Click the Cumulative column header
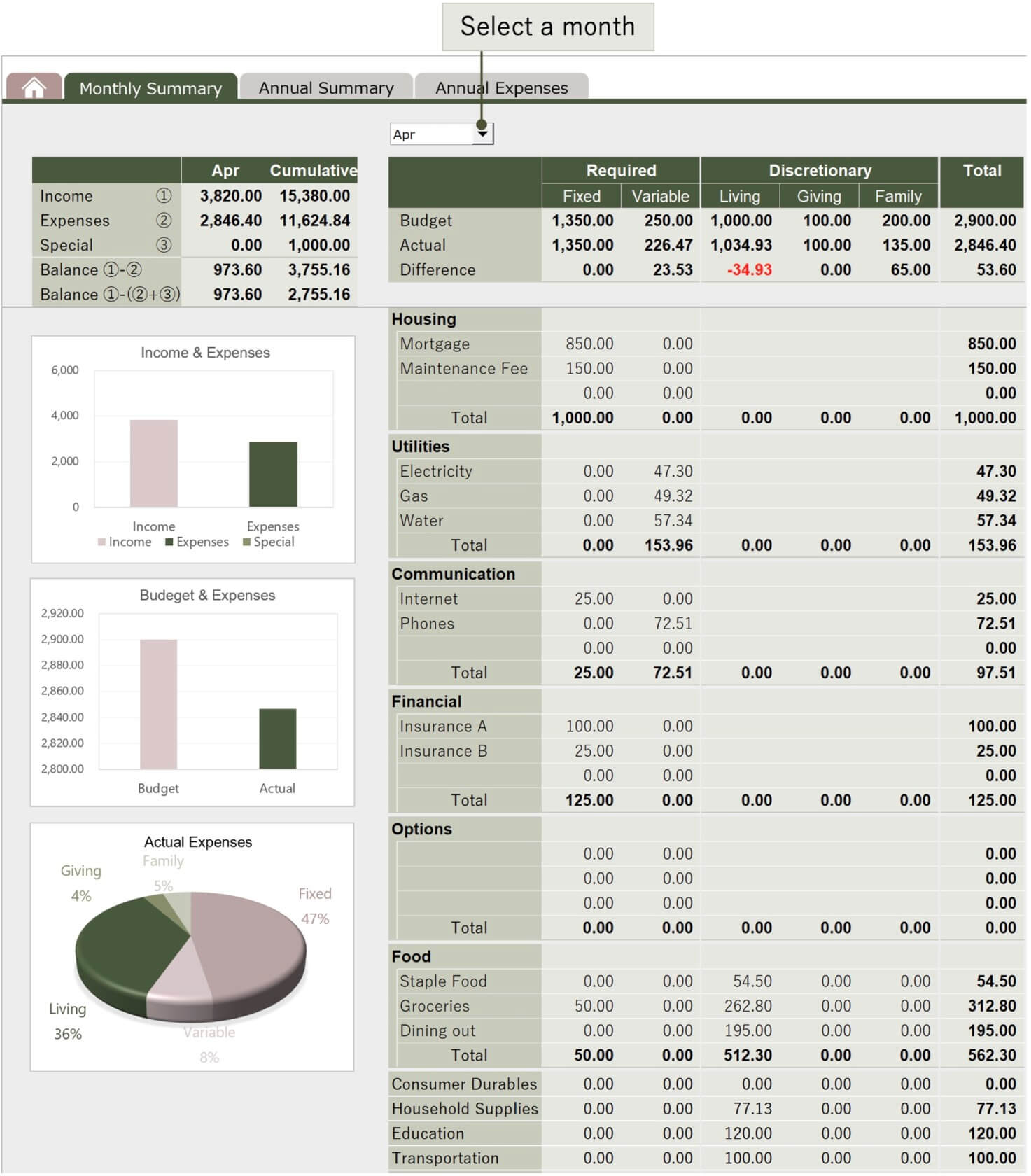Image resolution: width=1031 pixels, height=1176 pixels. pyautogui.click(x=313, y=170)
